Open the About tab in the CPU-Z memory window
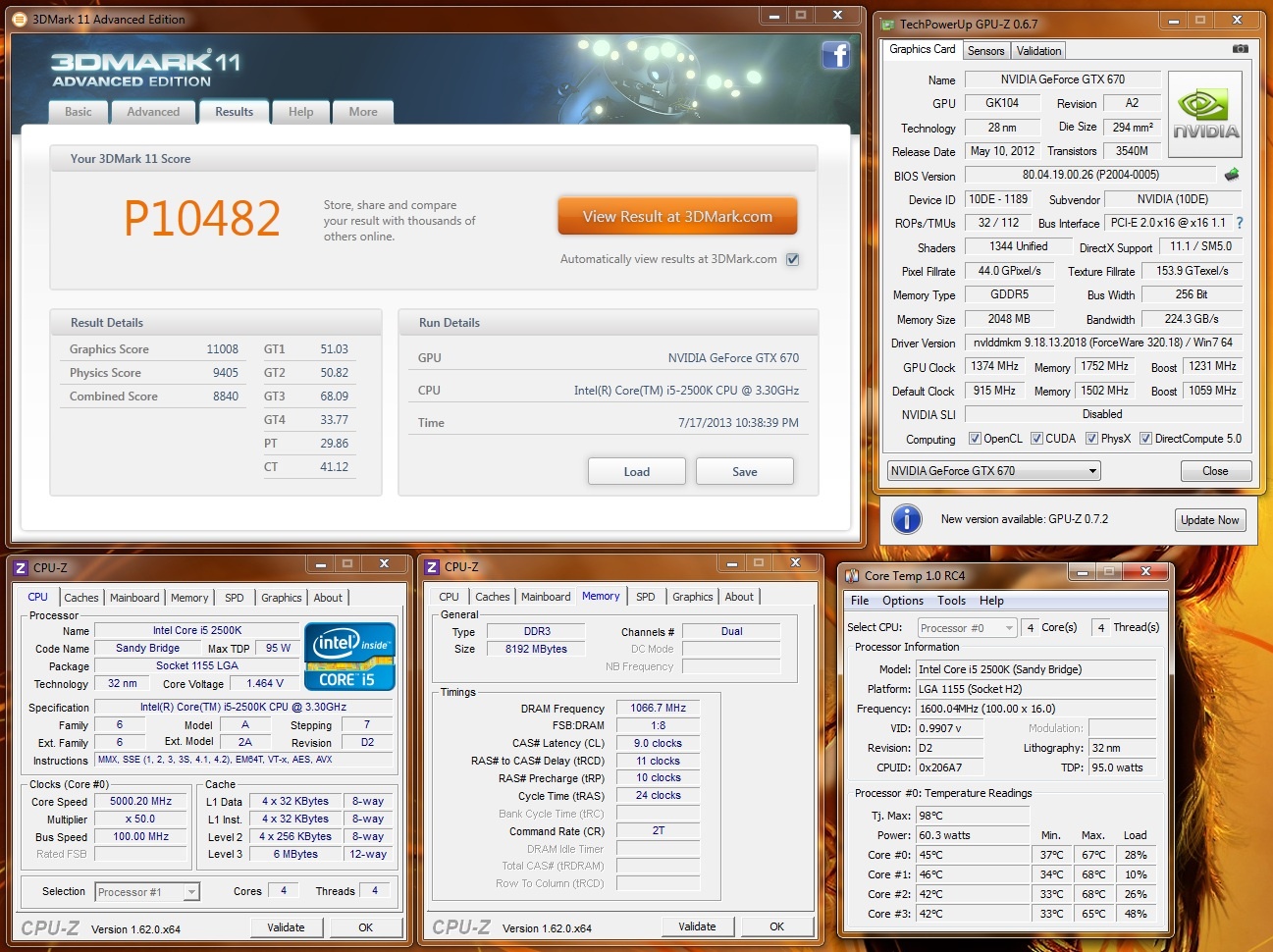This screenshot has width=1273, height=952. click(x=739, y=597)
